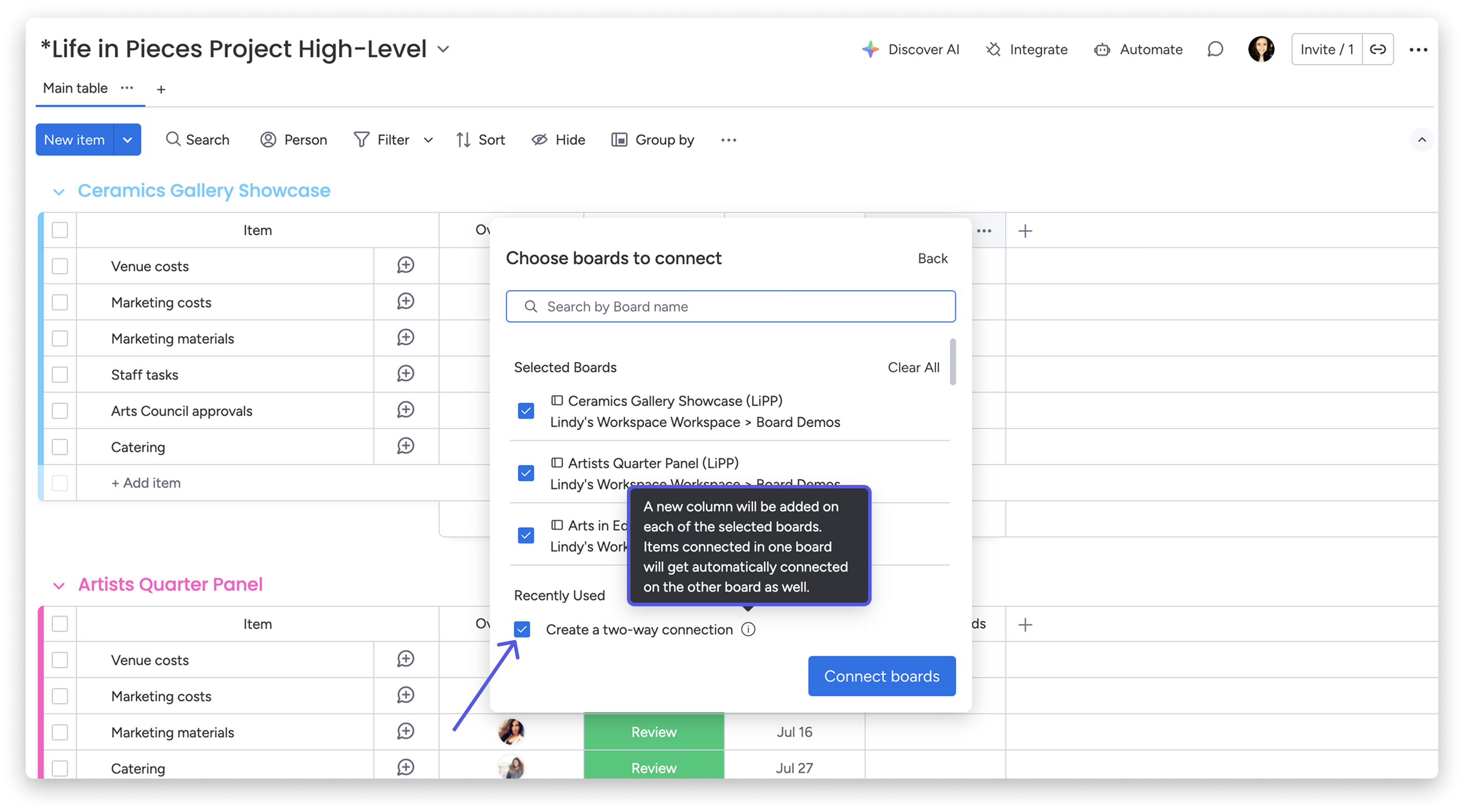Add a new board view
This screenshot has height=812, width=1464.
pyautogui.click(x=161, y=89)
